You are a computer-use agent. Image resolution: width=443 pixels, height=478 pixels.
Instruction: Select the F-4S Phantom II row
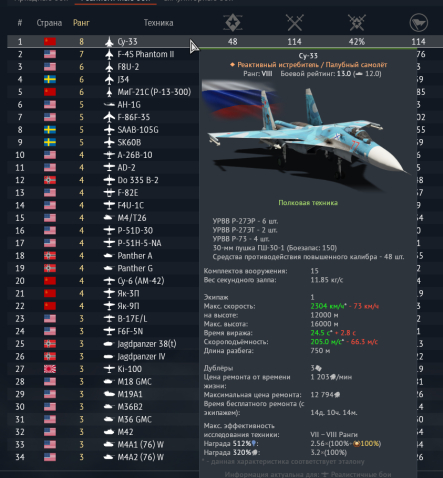(x=103, y=54)
